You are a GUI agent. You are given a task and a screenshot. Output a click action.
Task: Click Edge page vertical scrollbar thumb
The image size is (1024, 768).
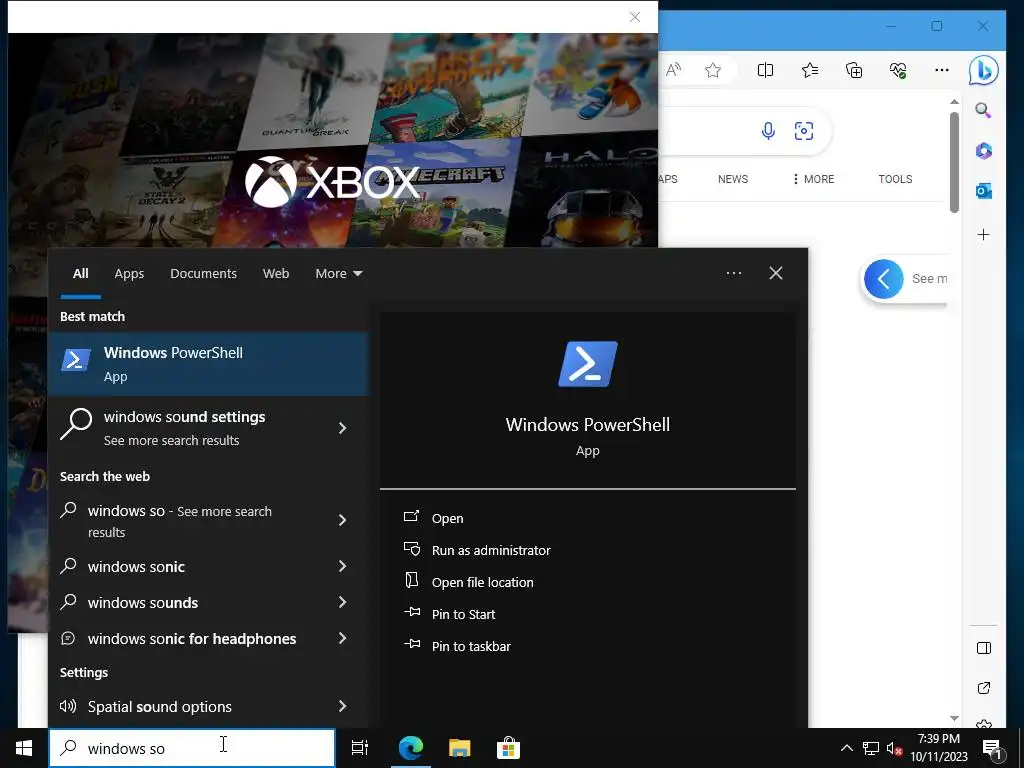click(954, 162)
